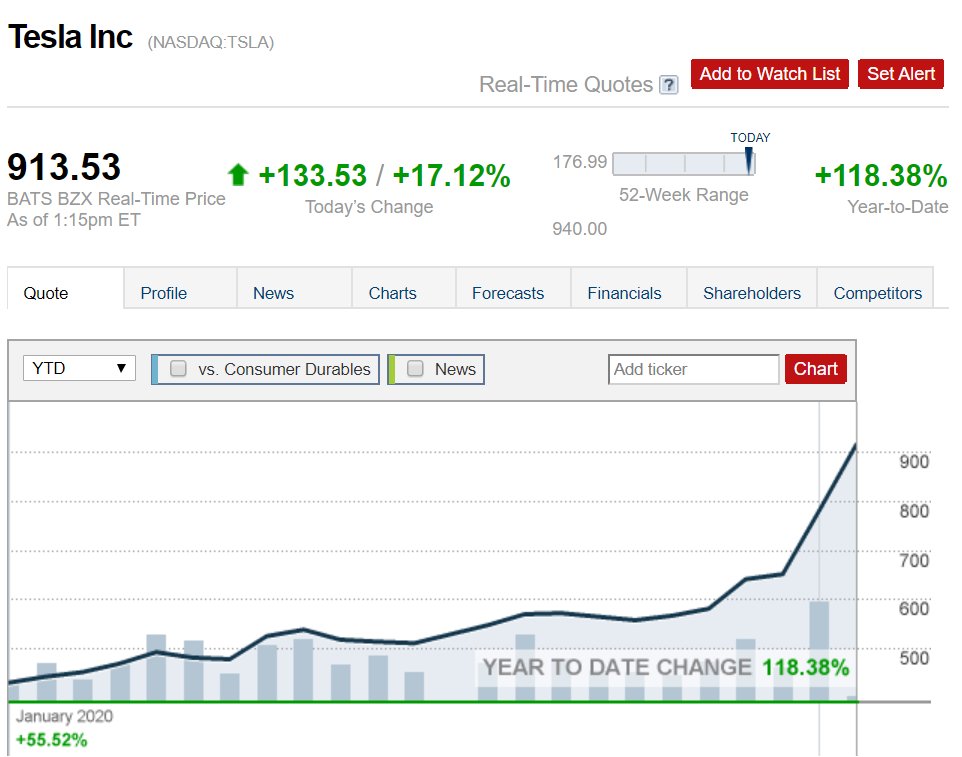Screen dimensions: 962x757
Task: Click the 900 price axis label
Action: (x=914, y=461)
